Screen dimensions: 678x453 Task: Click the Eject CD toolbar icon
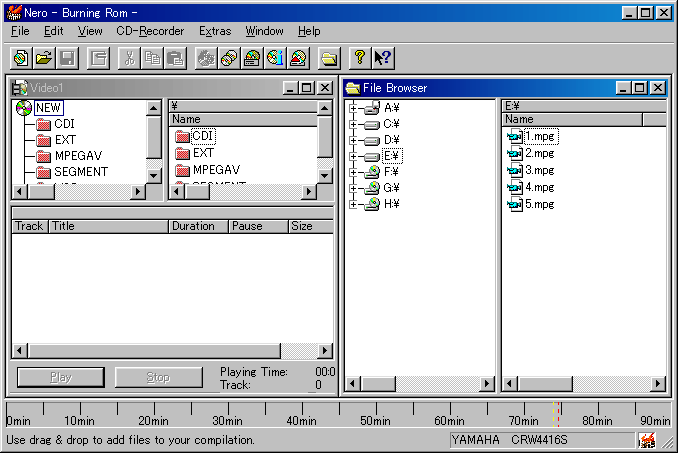[298, 58]
